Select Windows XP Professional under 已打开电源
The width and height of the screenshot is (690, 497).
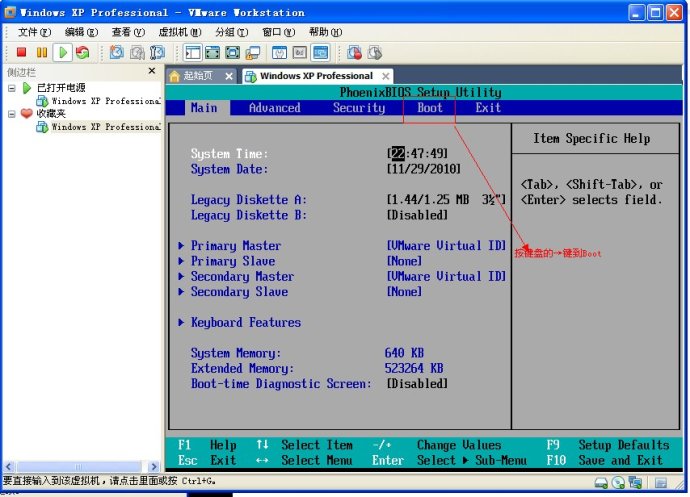point(106,101)
